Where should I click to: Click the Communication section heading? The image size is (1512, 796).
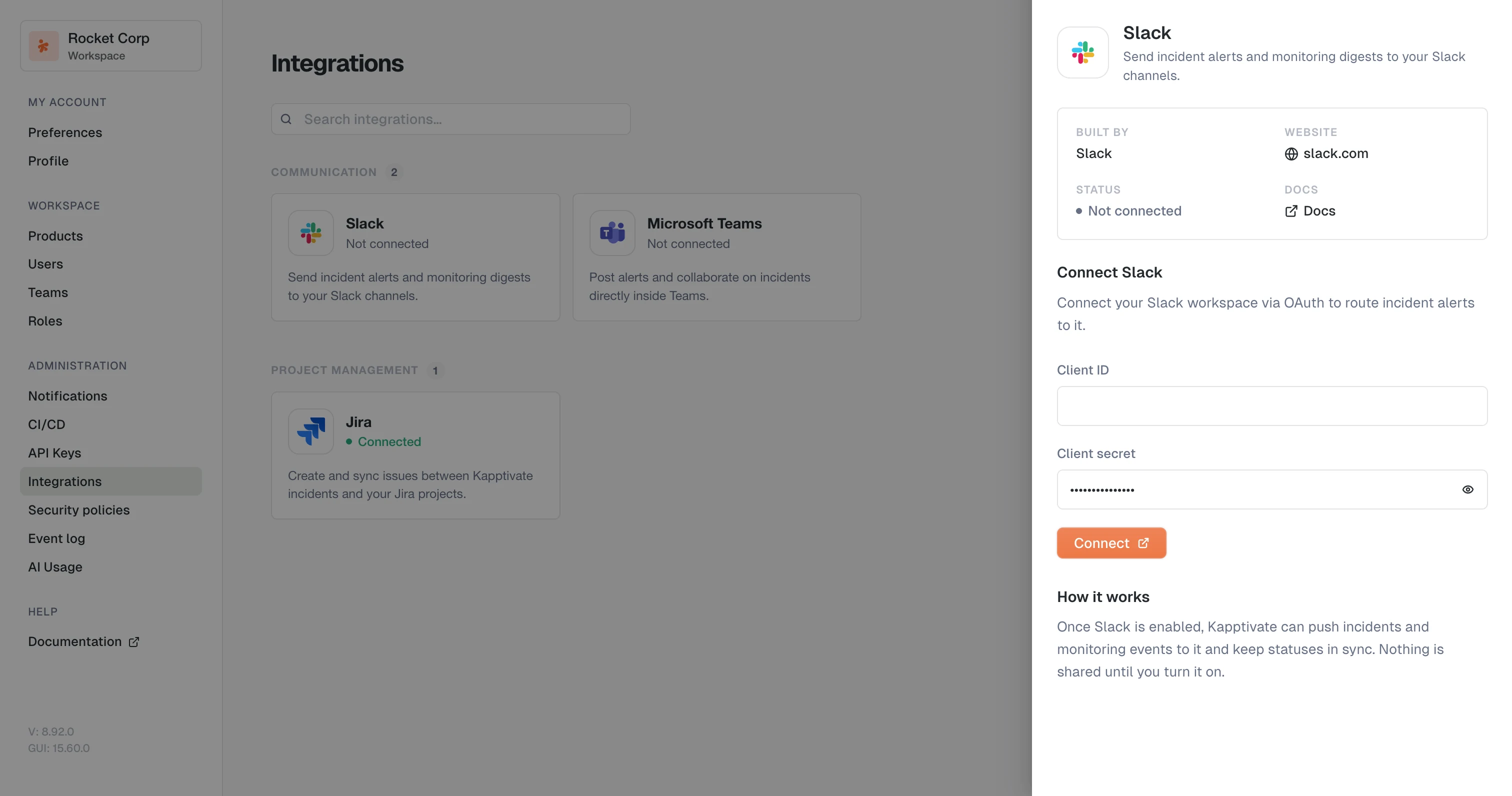(x=323, y=172)
